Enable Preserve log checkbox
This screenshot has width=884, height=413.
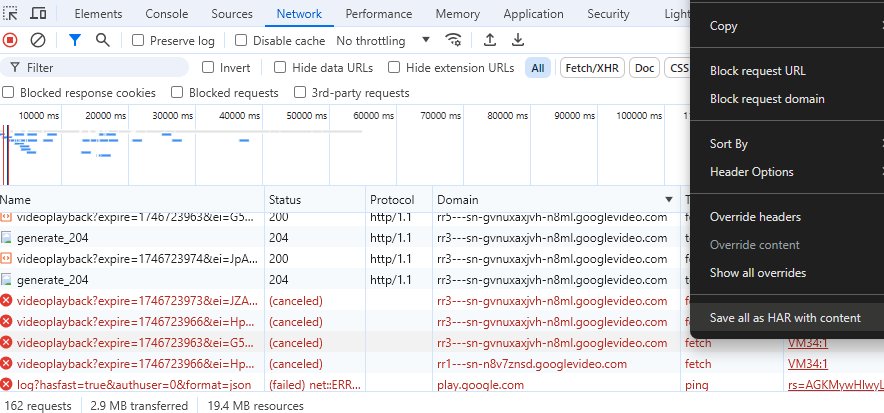point(138,40)
